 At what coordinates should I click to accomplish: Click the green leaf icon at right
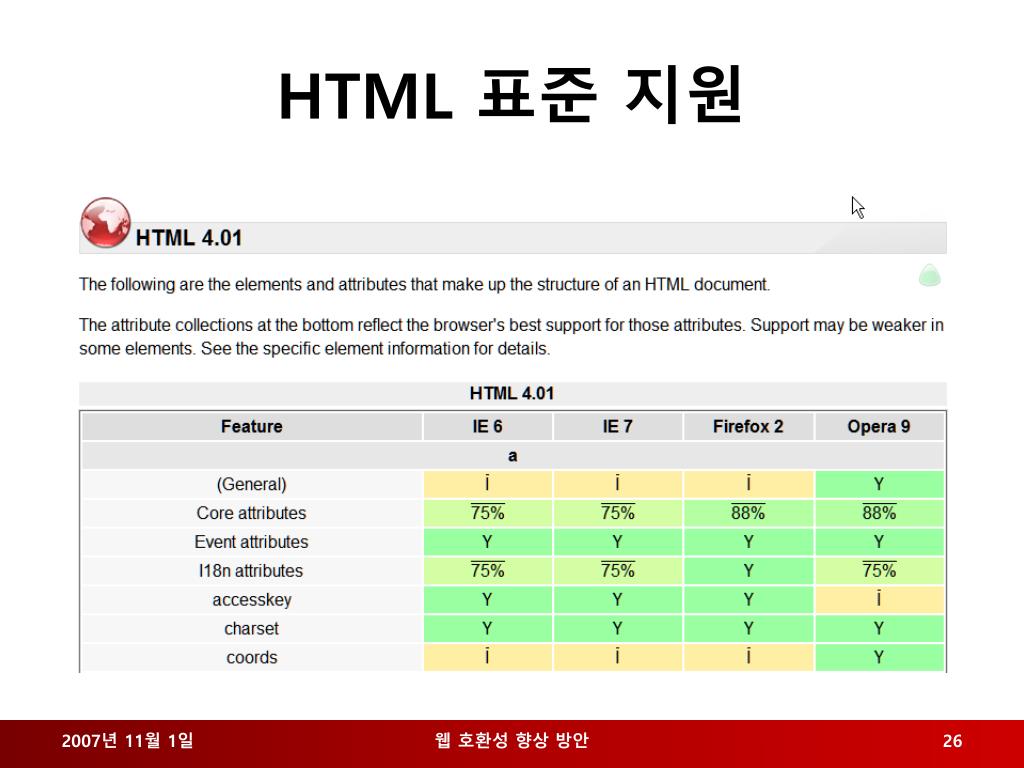tap(929, 276)
